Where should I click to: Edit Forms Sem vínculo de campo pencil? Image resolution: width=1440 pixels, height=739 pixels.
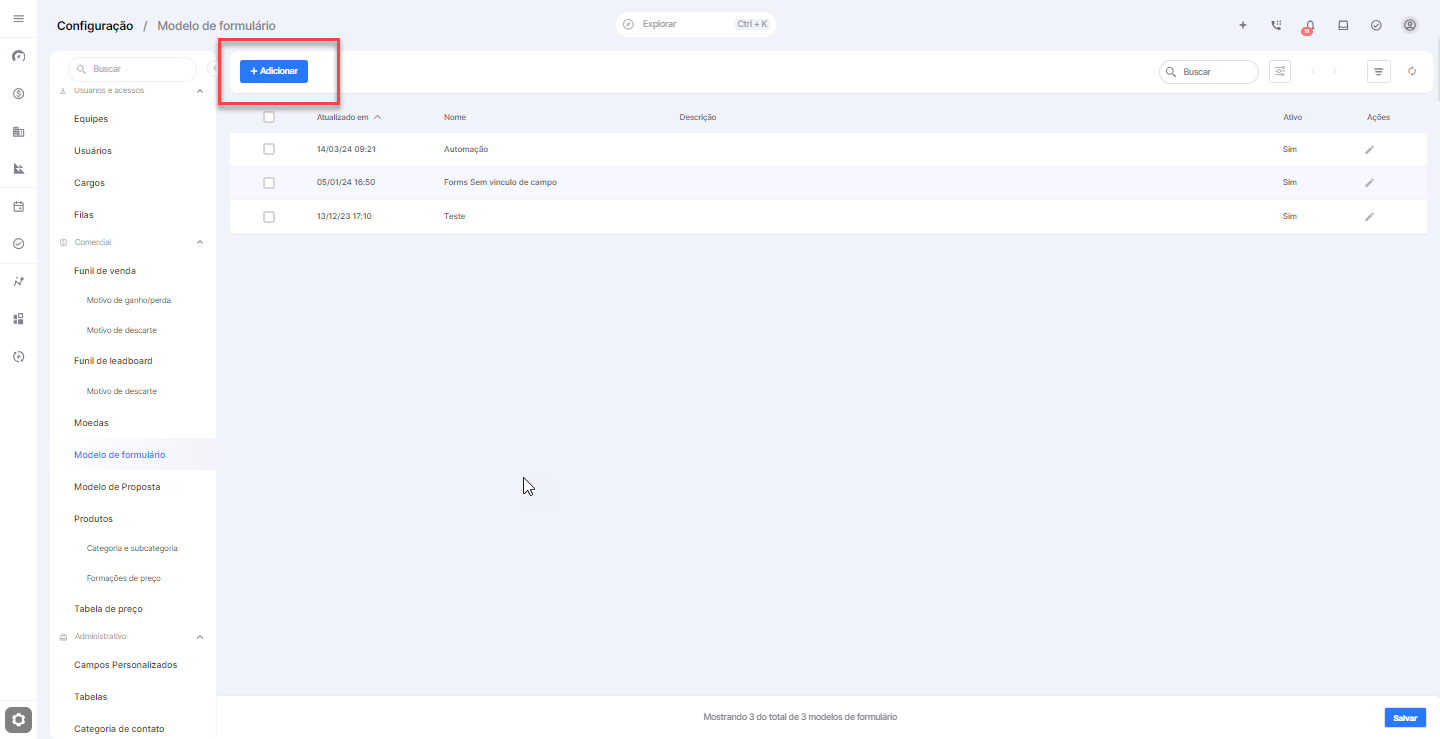click(1370, 183)
